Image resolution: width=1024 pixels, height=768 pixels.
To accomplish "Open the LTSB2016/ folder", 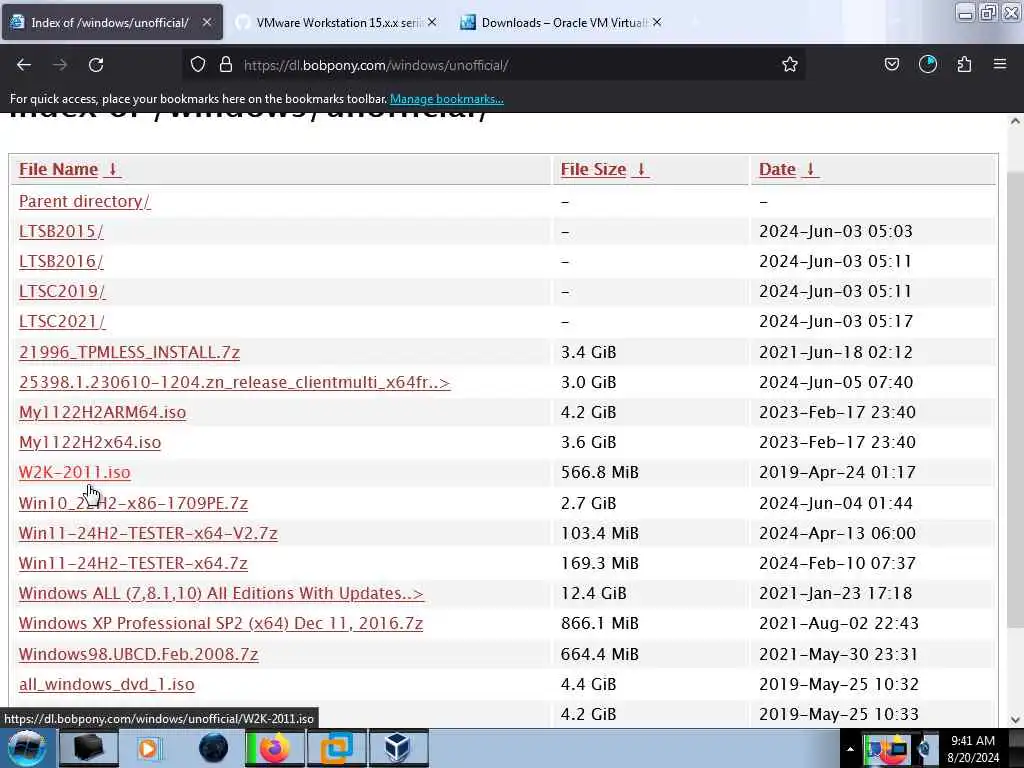I will pyautogui.click(x=61, y=261).
